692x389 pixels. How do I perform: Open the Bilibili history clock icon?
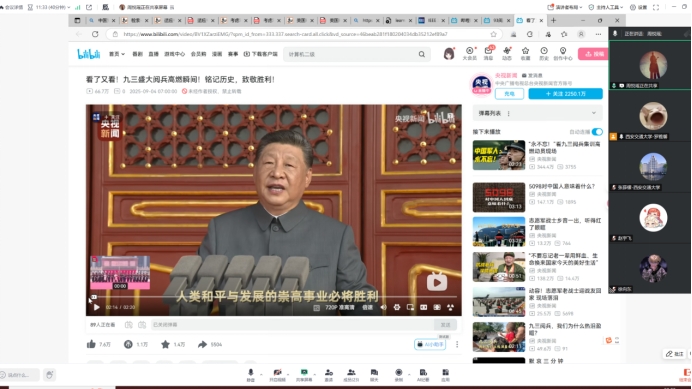544,53
